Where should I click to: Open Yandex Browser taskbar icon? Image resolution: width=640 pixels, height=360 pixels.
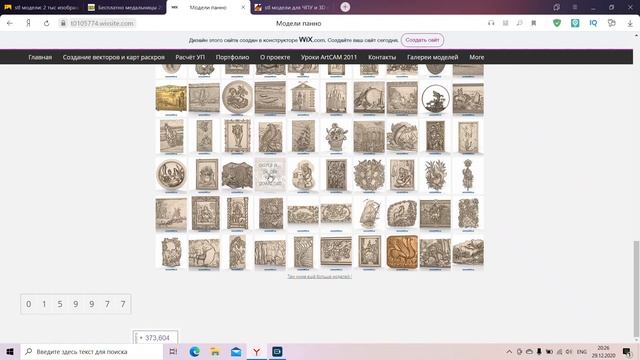coord(256,351)
